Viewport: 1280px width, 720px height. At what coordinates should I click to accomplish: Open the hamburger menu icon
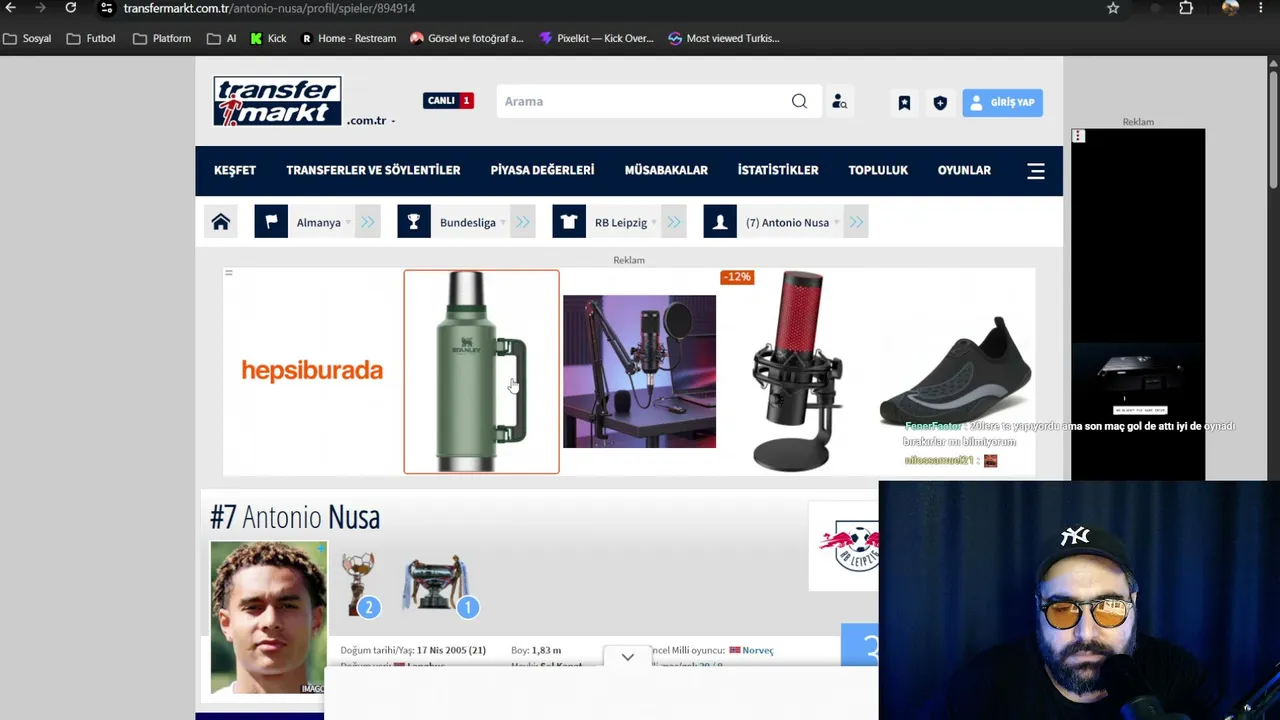tap(1036, 171)
